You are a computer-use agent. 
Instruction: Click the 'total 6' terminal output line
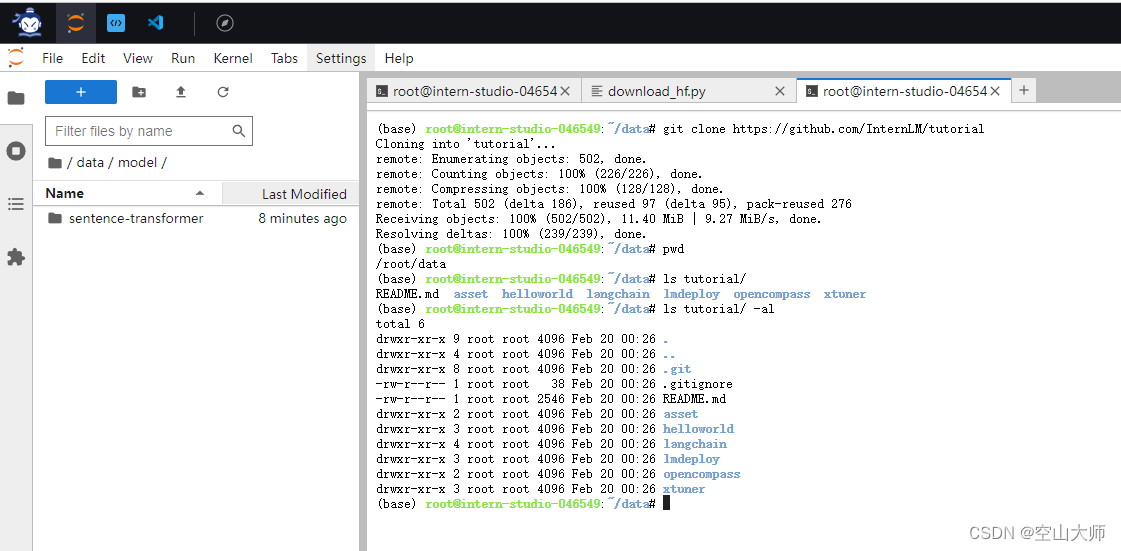400,324
